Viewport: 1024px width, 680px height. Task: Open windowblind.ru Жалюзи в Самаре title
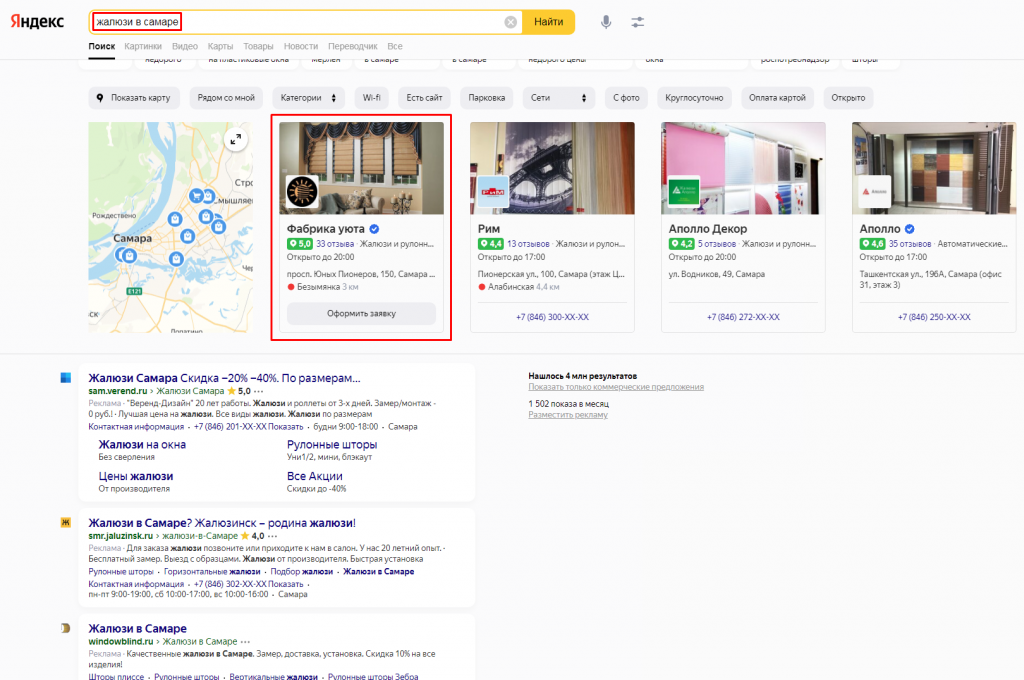coord(138,628)
